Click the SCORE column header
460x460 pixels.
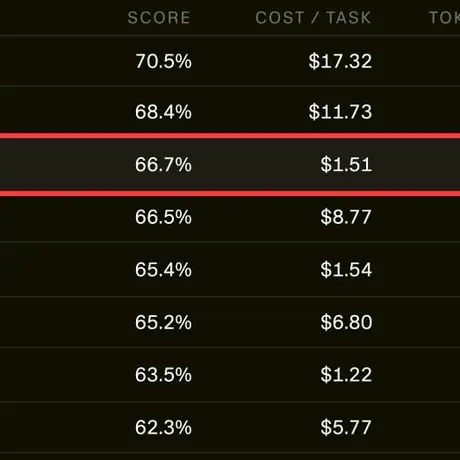[x=159, y=18]
